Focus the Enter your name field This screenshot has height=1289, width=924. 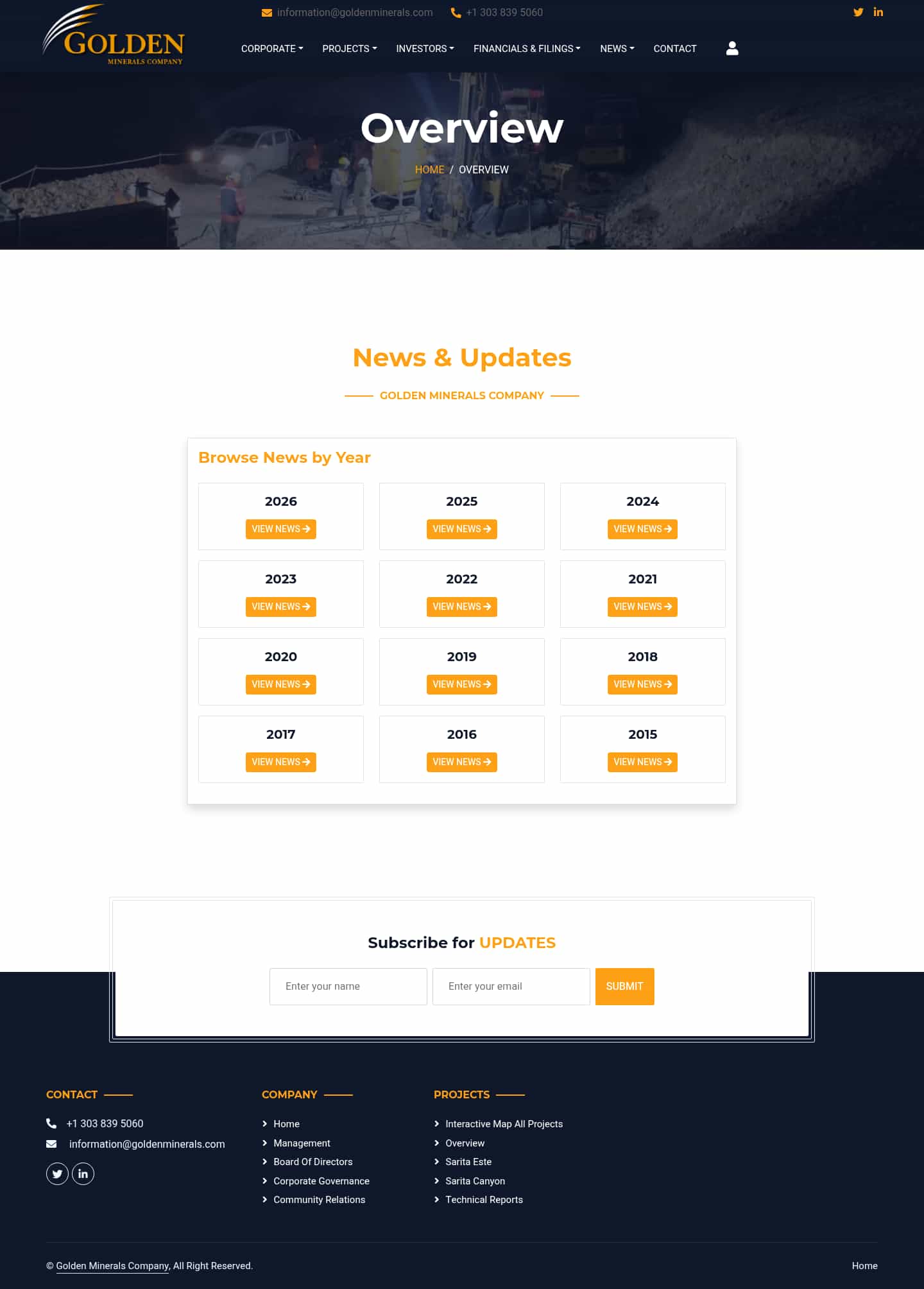(x=348, y=987)
